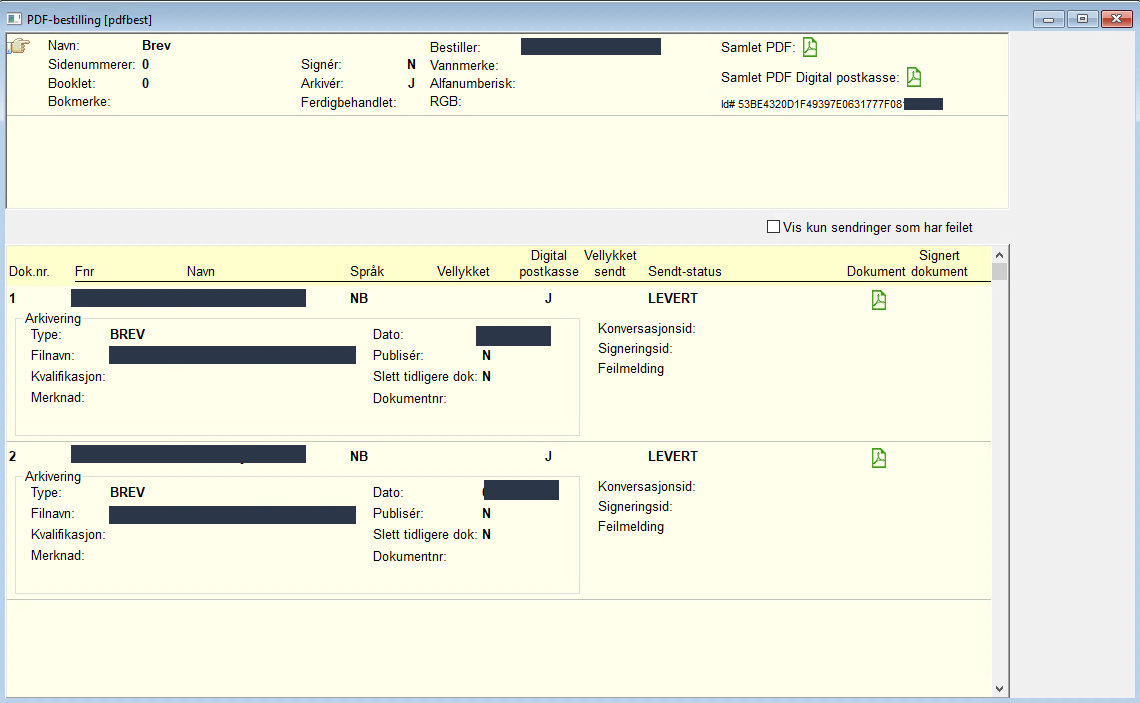Screen dimensions: 1140x703
Task: Click the Kvalifikasjon label in row 1
Action: [68, 377]
